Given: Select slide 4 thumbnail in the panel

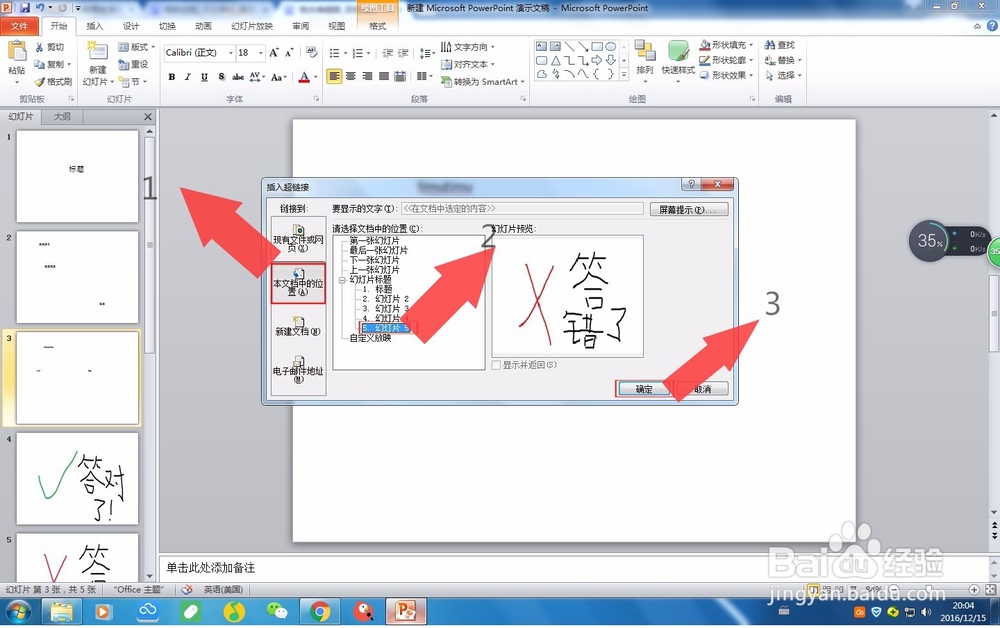Looking at the screenshot, I should click(75, 480).
